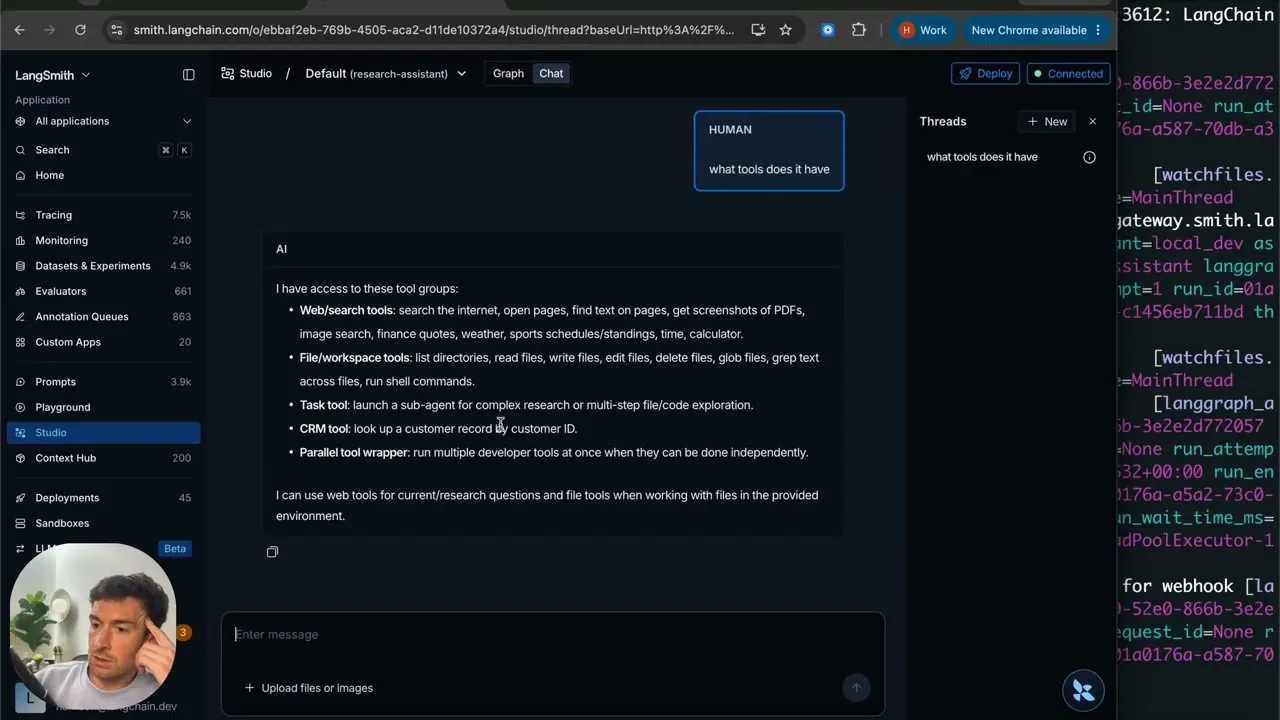Screen dimensions: 1280x720
Task: Open the floating assistant icon button
Action: coord(1083,689)
